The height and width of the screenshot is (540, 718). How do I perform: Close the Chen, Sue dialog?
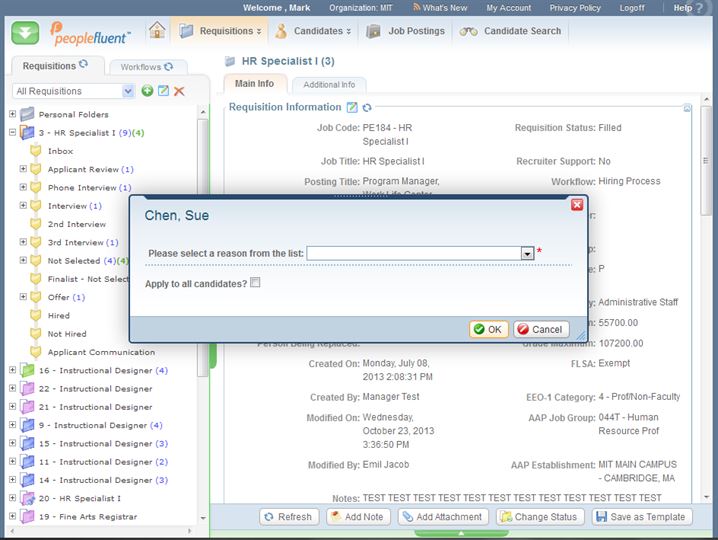(576, 205)
